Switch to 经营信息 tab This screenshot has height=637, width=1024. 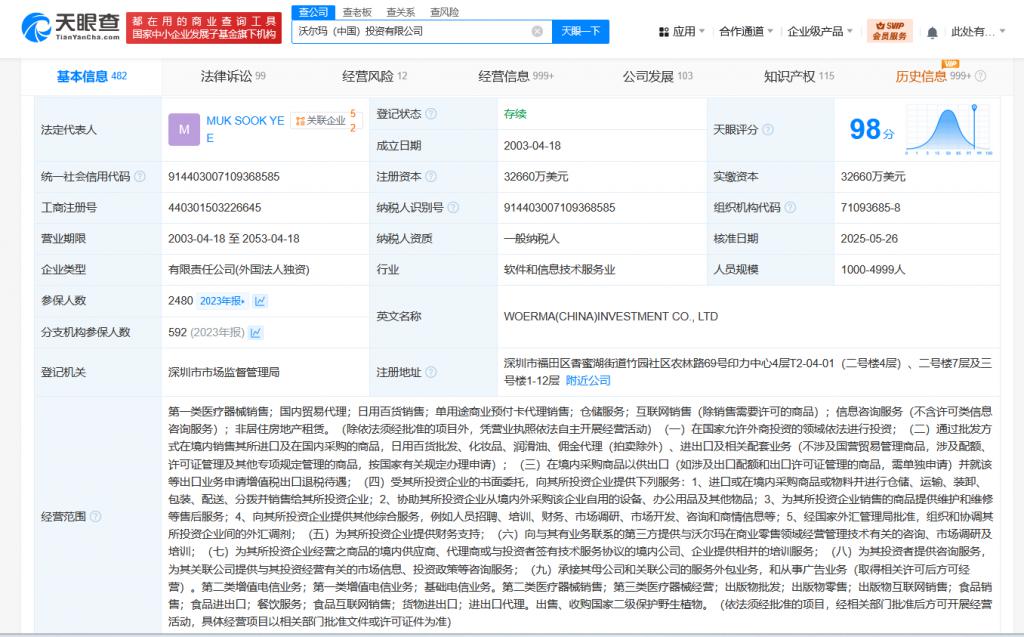point(516,76)
